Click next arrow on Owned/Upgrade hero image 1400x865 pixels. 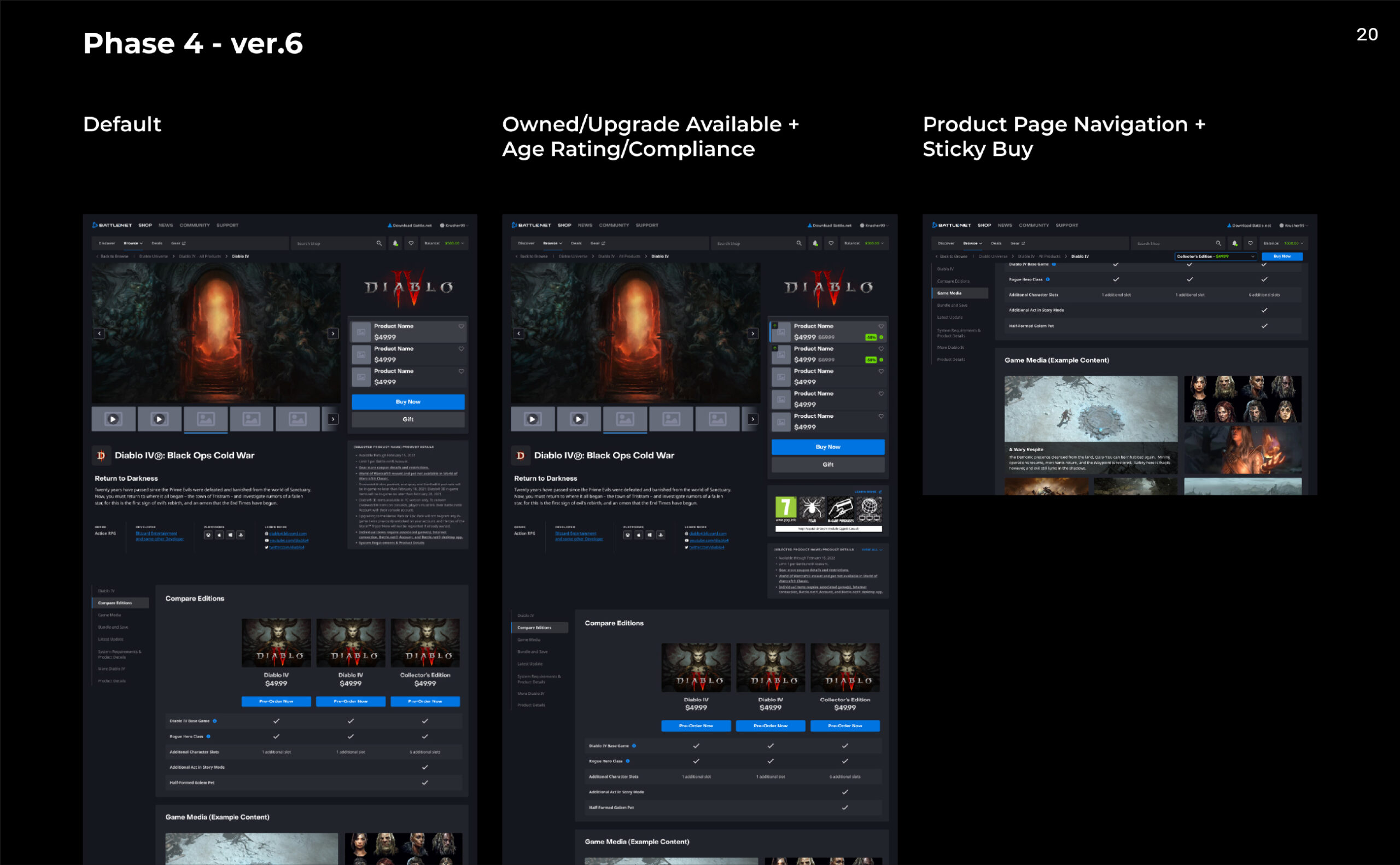coord(753,334)
